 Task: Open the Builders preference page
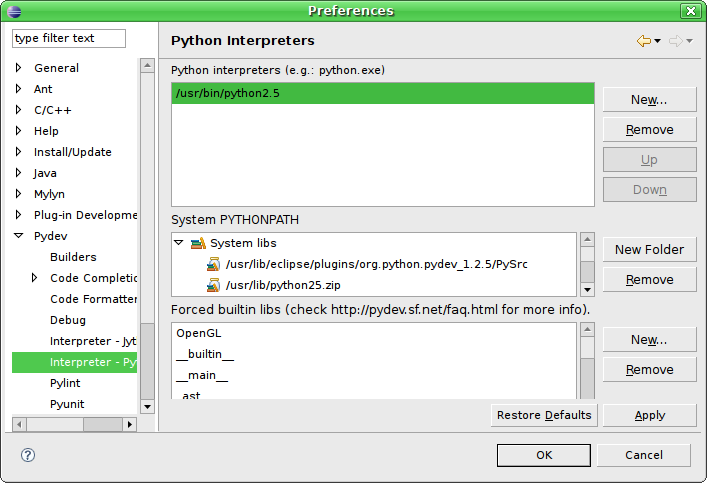pyautogui.click(x=73, y=257)
